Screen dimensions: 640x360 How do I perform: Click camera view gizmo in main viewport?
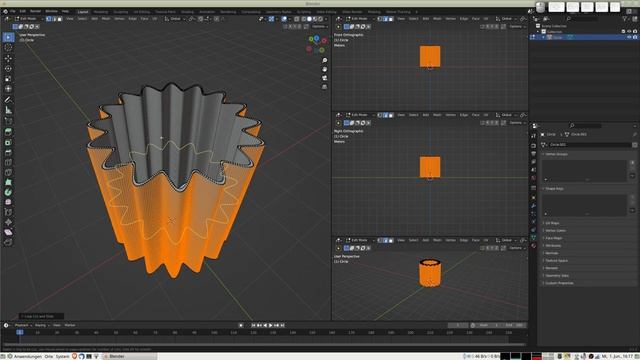[x=324, y=78]
